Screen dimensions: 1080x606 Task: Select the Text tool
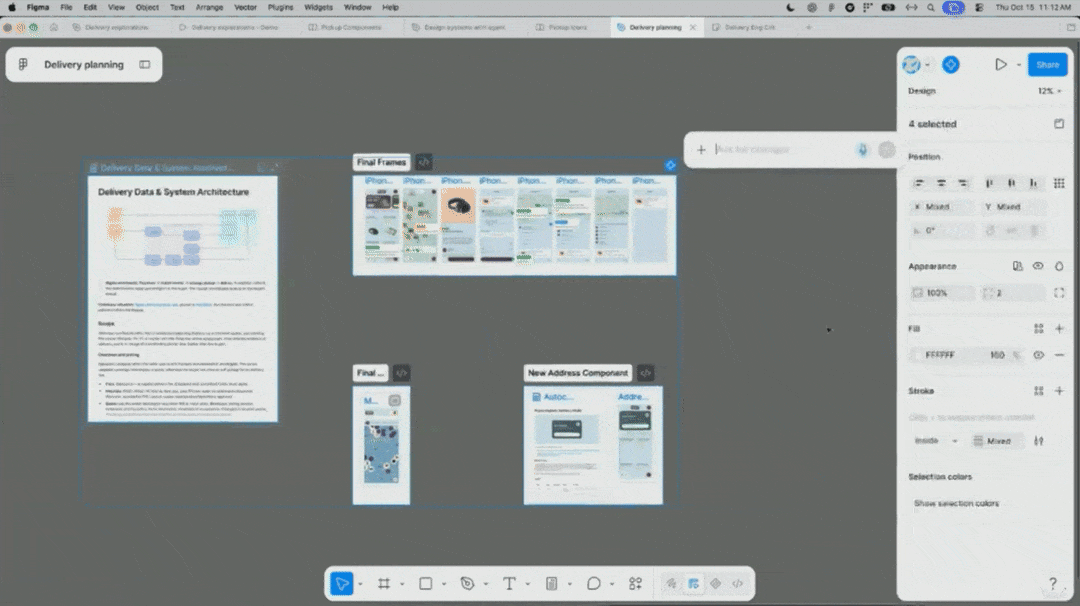pos(509,584)
